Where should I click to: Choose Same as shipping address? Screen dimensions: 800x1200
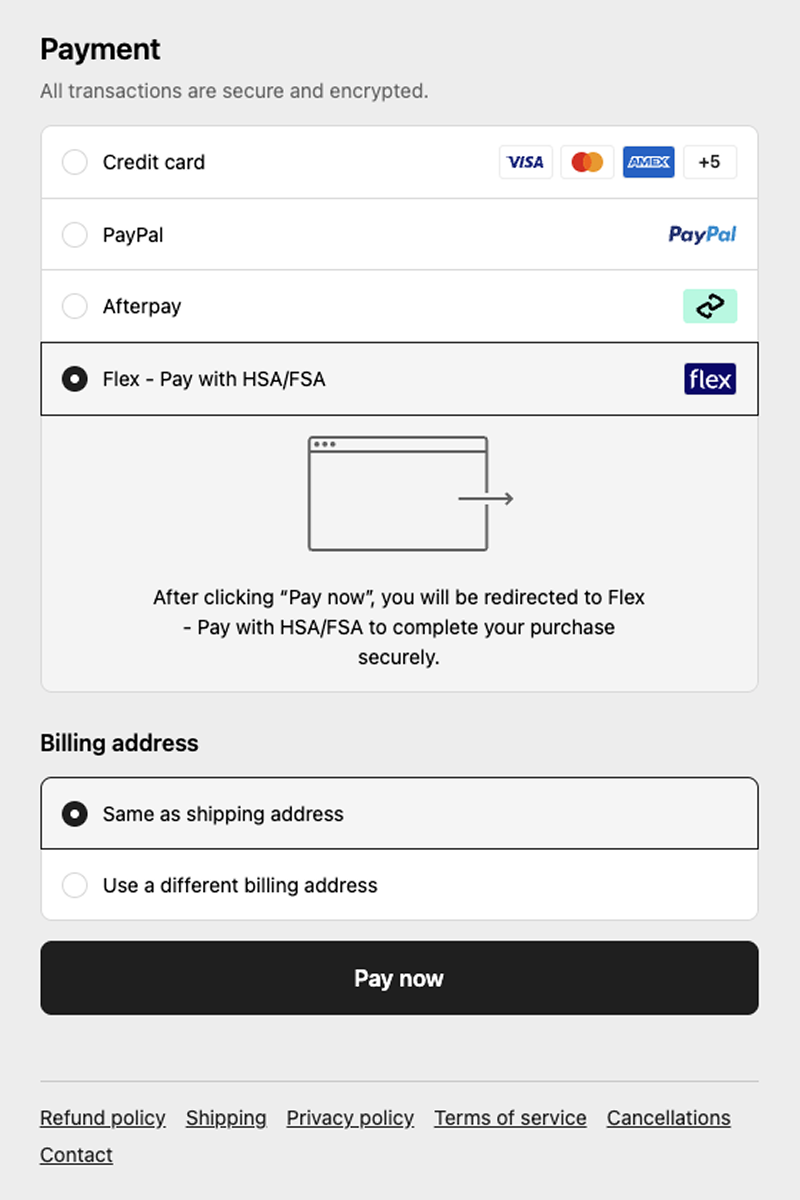pos(75,814)
